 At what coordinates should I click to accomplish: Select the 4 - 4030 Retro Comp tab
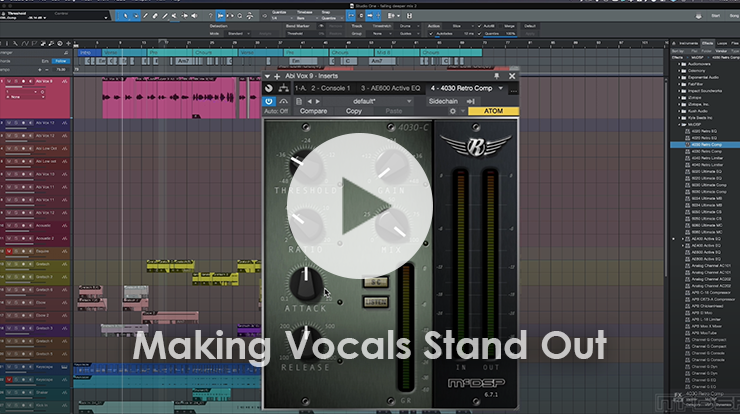(x=461, y=88)
